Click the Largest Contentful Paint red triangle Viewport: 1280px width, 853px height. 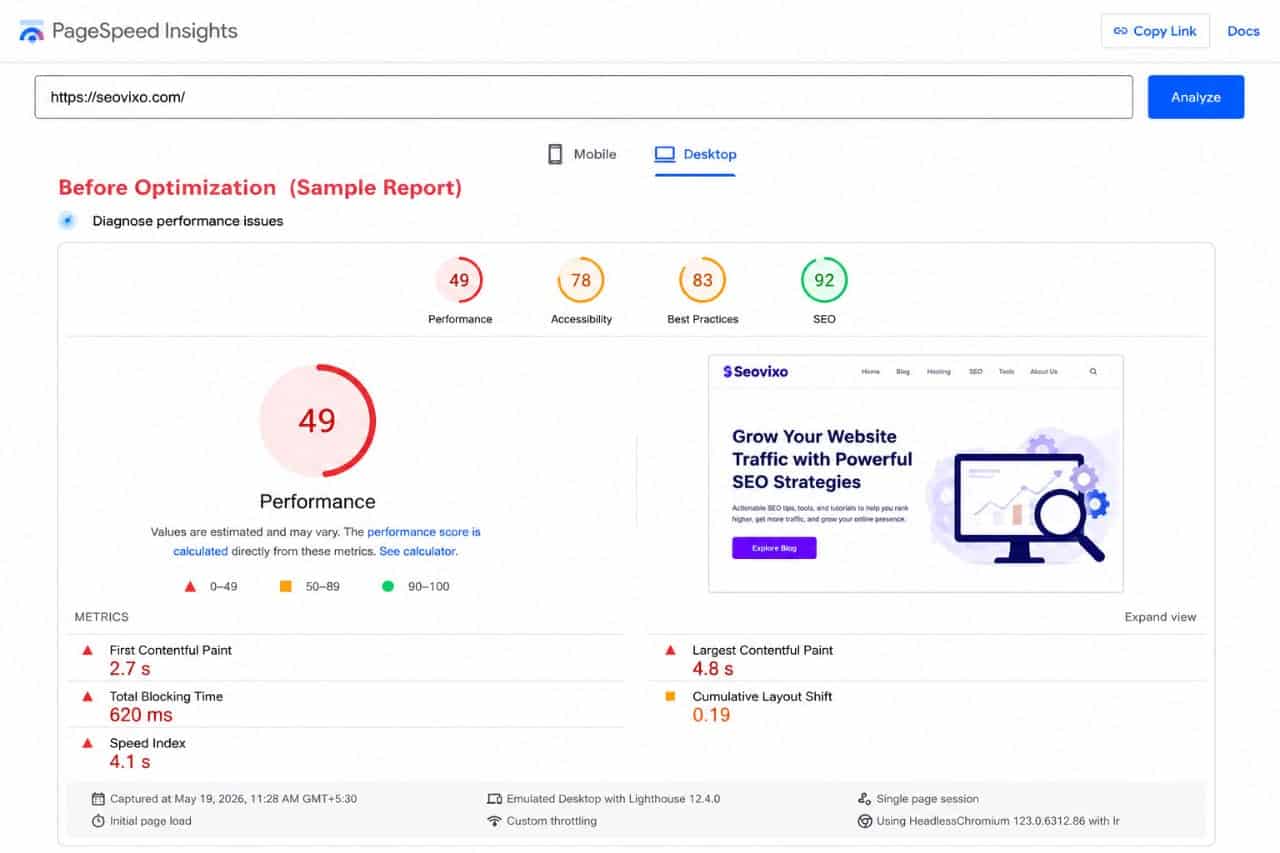671,650
